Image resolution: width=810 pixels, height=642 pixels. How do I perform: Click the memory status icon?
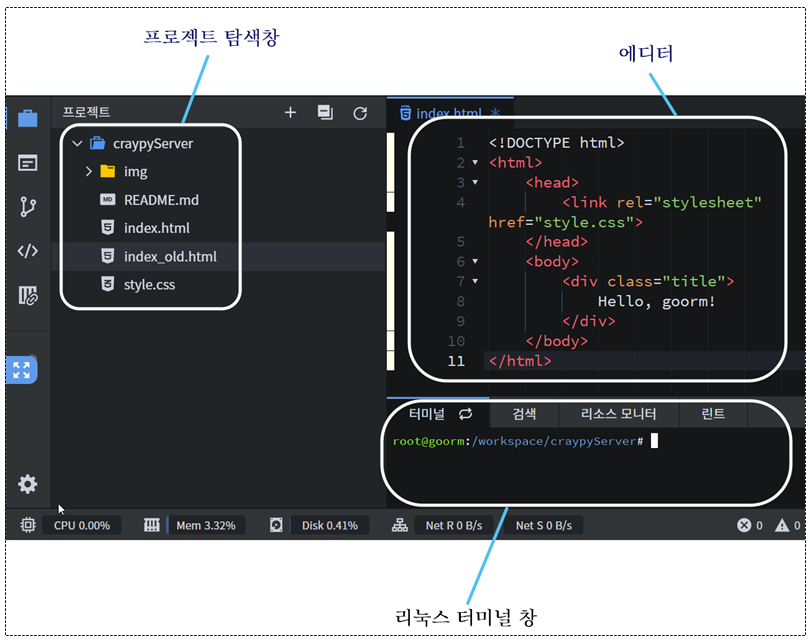[x=151, y=525]
